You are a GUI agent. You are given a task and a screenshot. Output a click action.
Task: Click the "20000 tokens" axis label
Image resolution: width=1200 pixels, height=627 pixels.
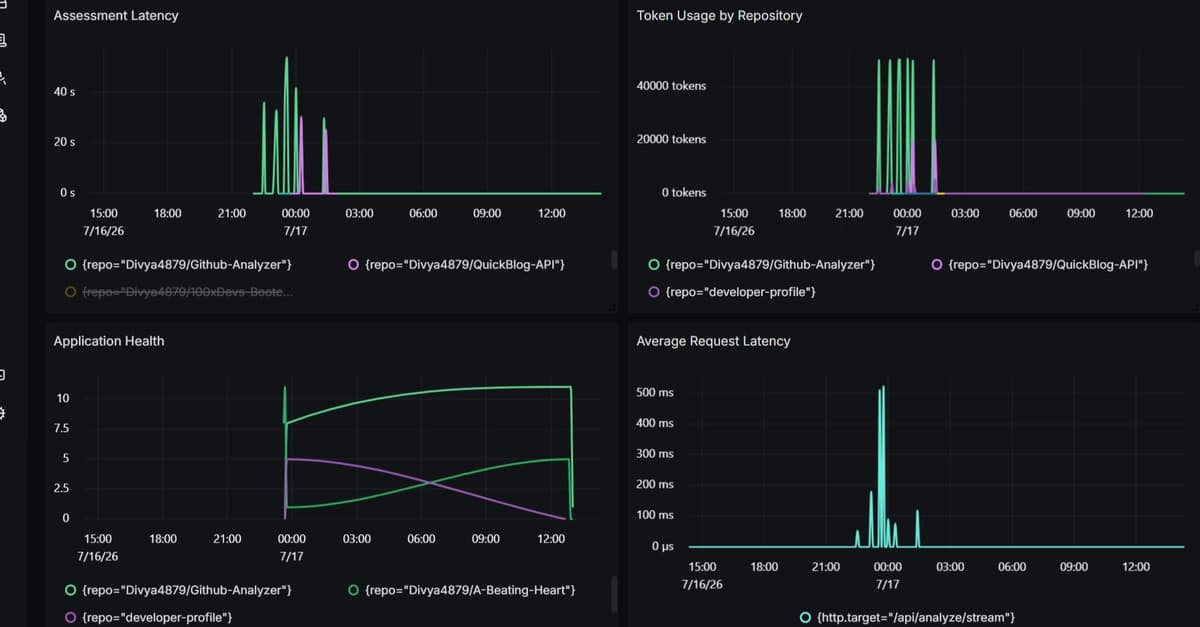671,140
